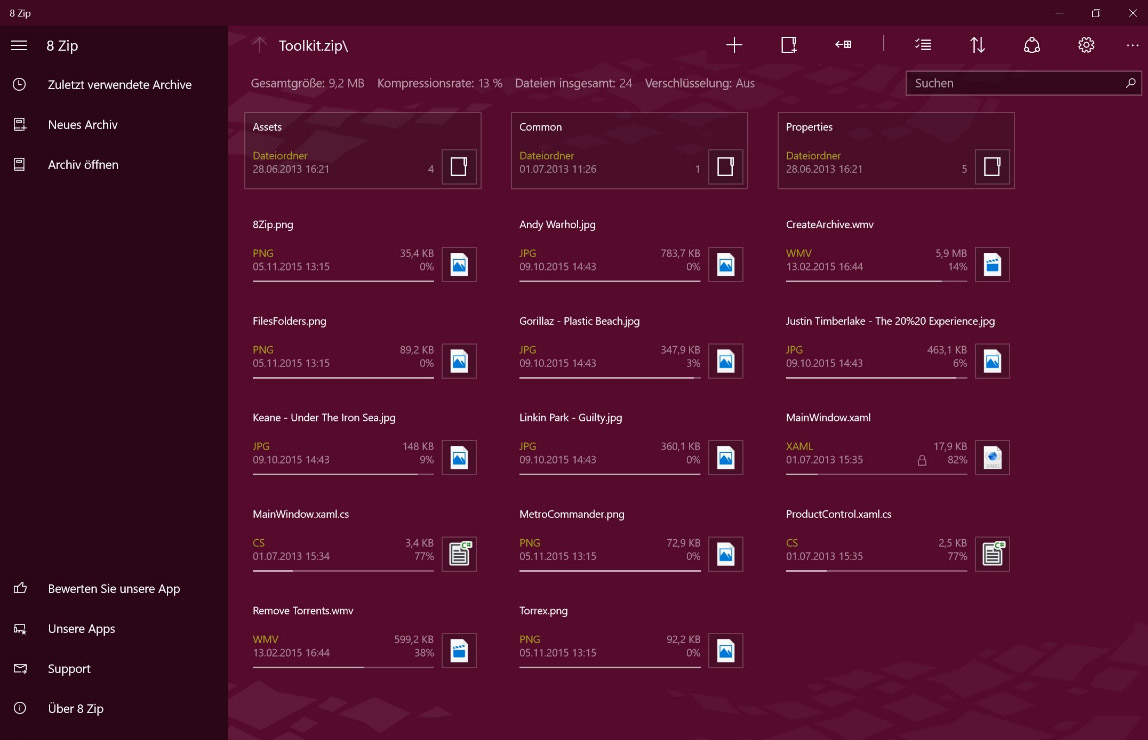Click the Linkin Park - Guilty.jpg icon
Image resolution: width=1148 pixels, height=740 pixels.
[726, 457]
